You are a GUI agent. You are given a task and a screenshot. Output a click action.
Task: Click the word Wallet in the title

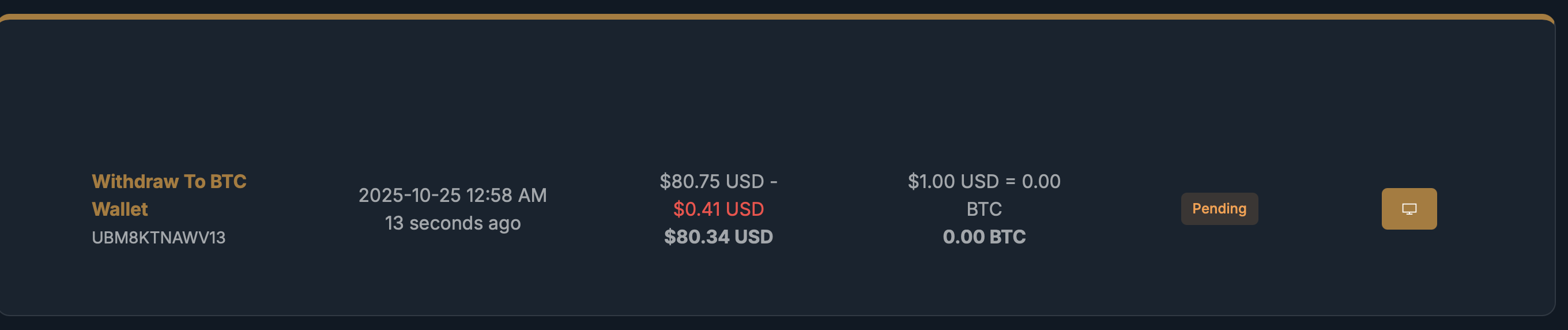click(x=120, y=209)
